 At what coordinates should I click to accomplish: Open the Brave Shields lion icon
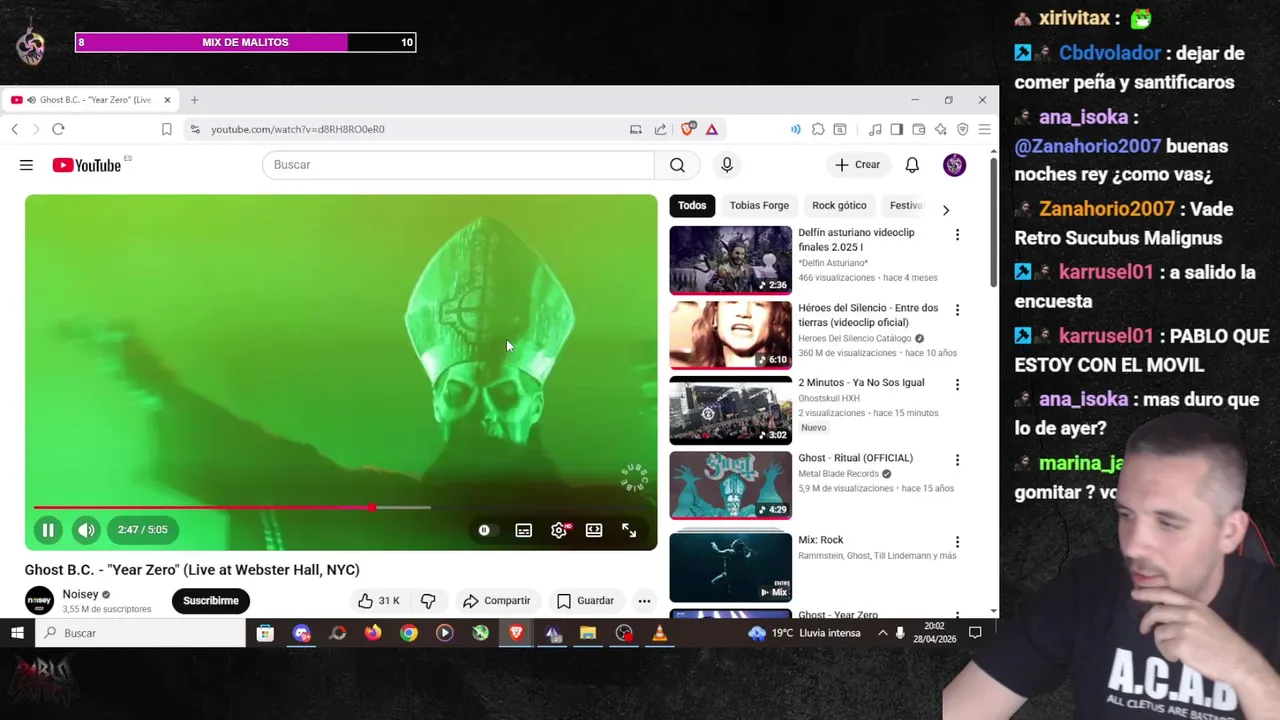coord(688,129)
